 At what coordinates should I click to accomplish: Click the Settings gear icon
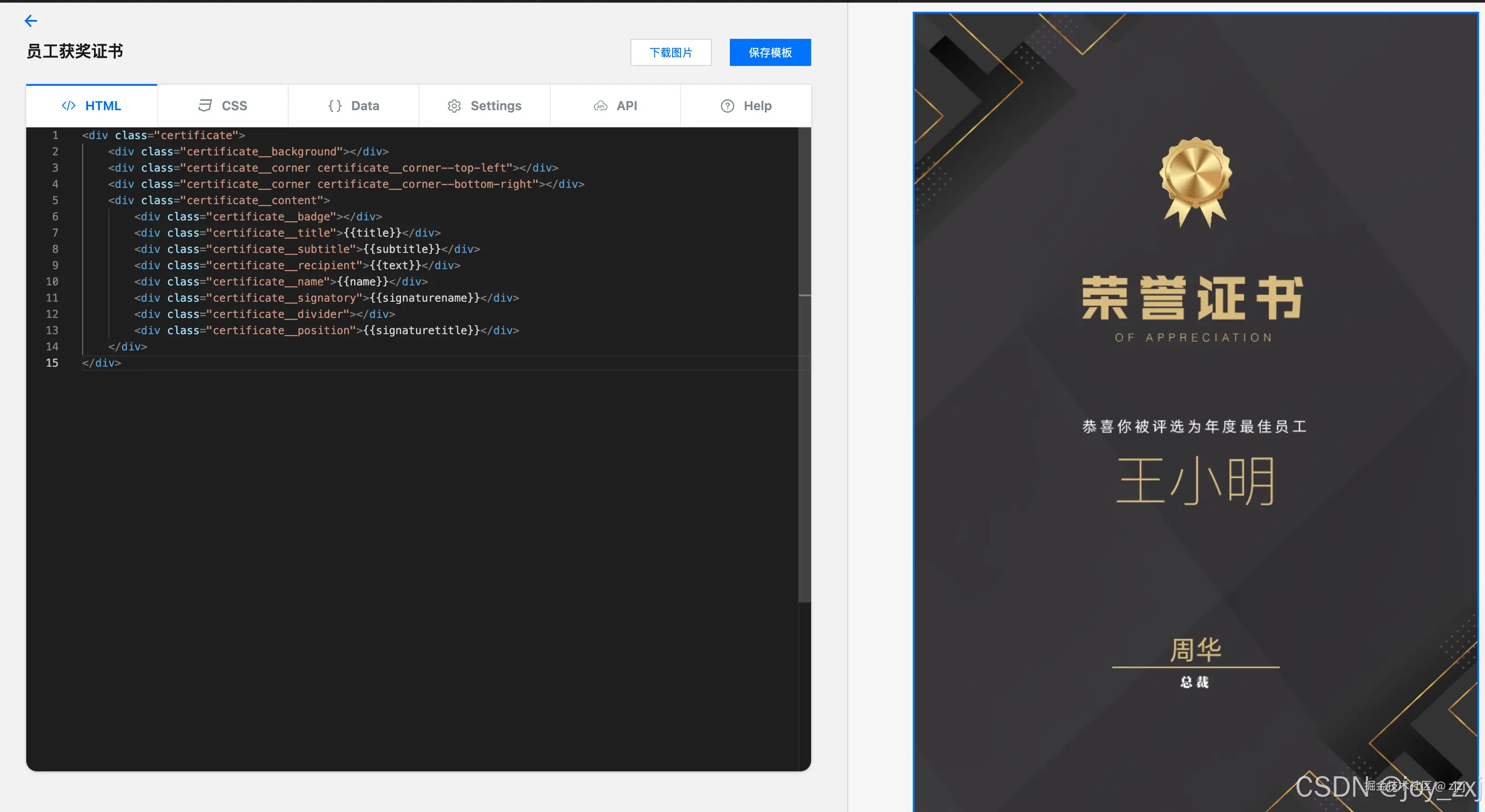click(x=454, y=106)
